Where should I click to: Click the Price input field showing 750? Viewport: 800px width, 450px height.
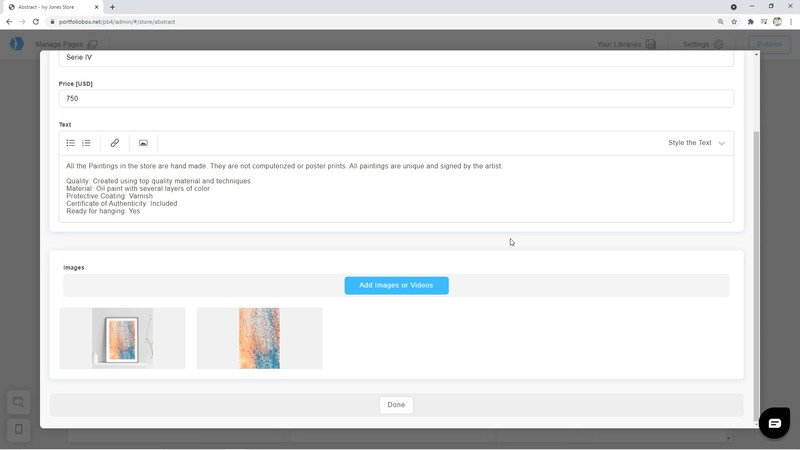pos(396,99)
